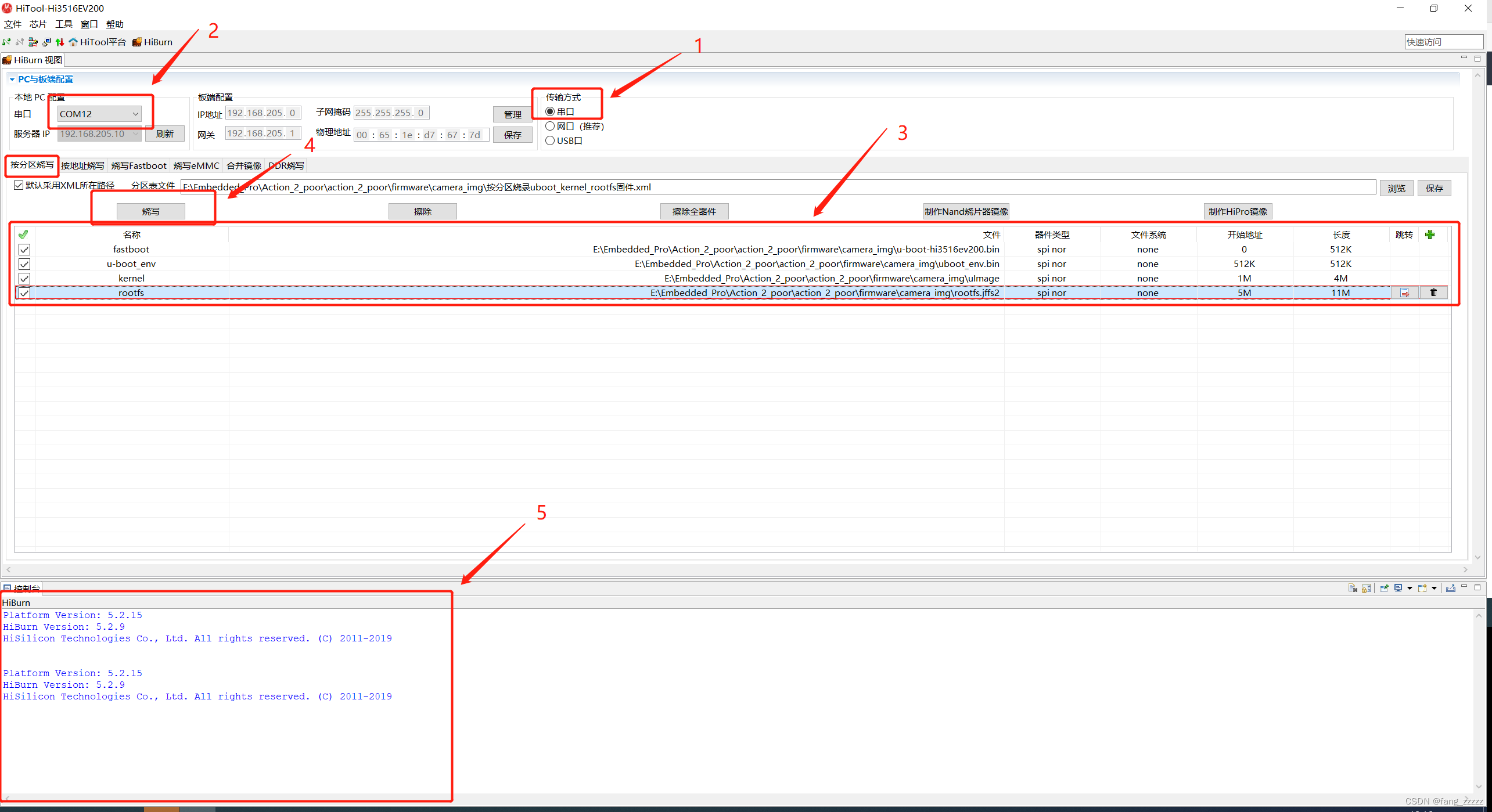The image size is (1492, 812).
Task: Open the 工具 menu
Action: (x=63, y=24)
